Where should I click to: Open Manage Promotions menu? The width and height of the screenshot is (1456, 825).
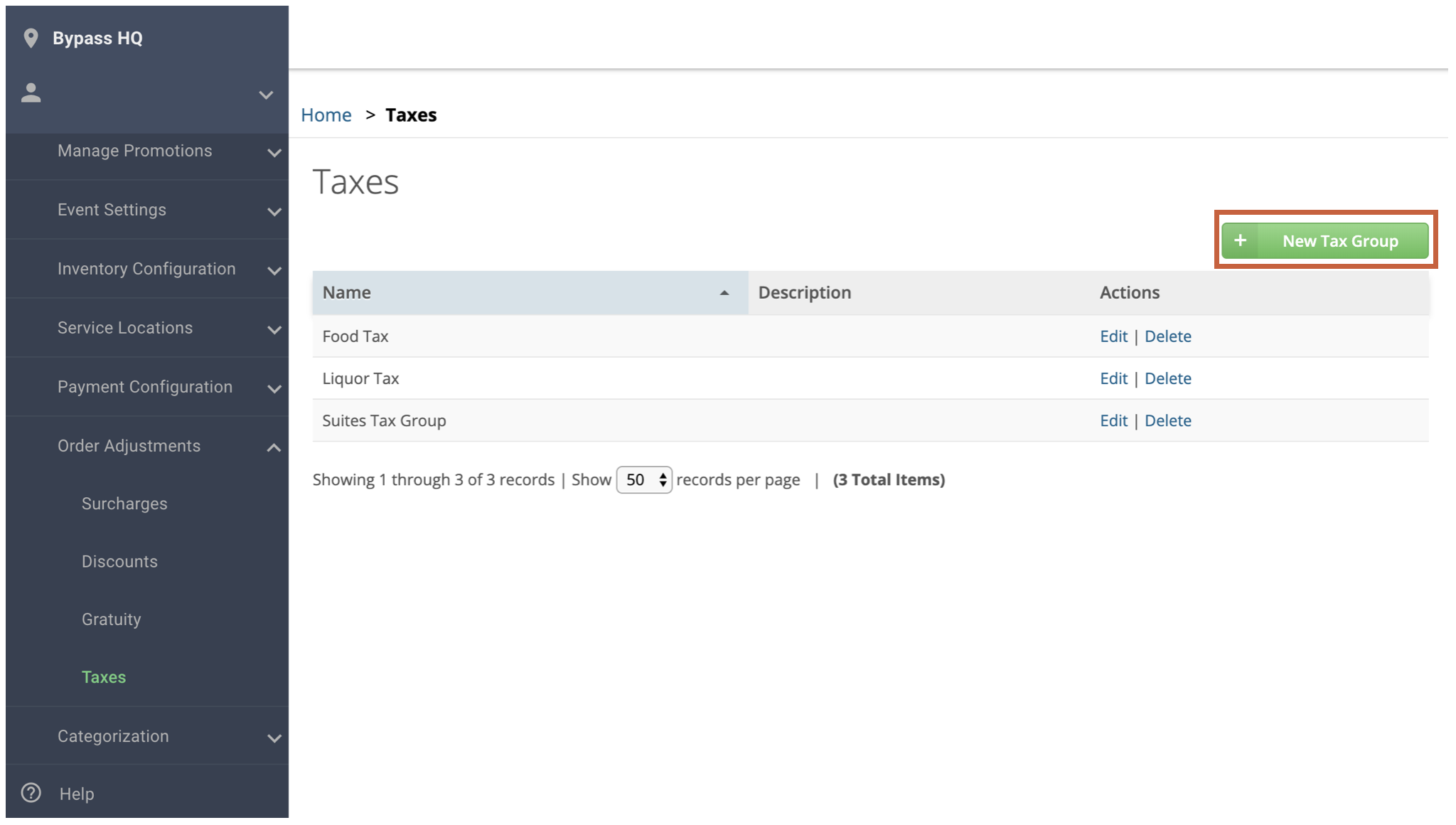(147, 151)
